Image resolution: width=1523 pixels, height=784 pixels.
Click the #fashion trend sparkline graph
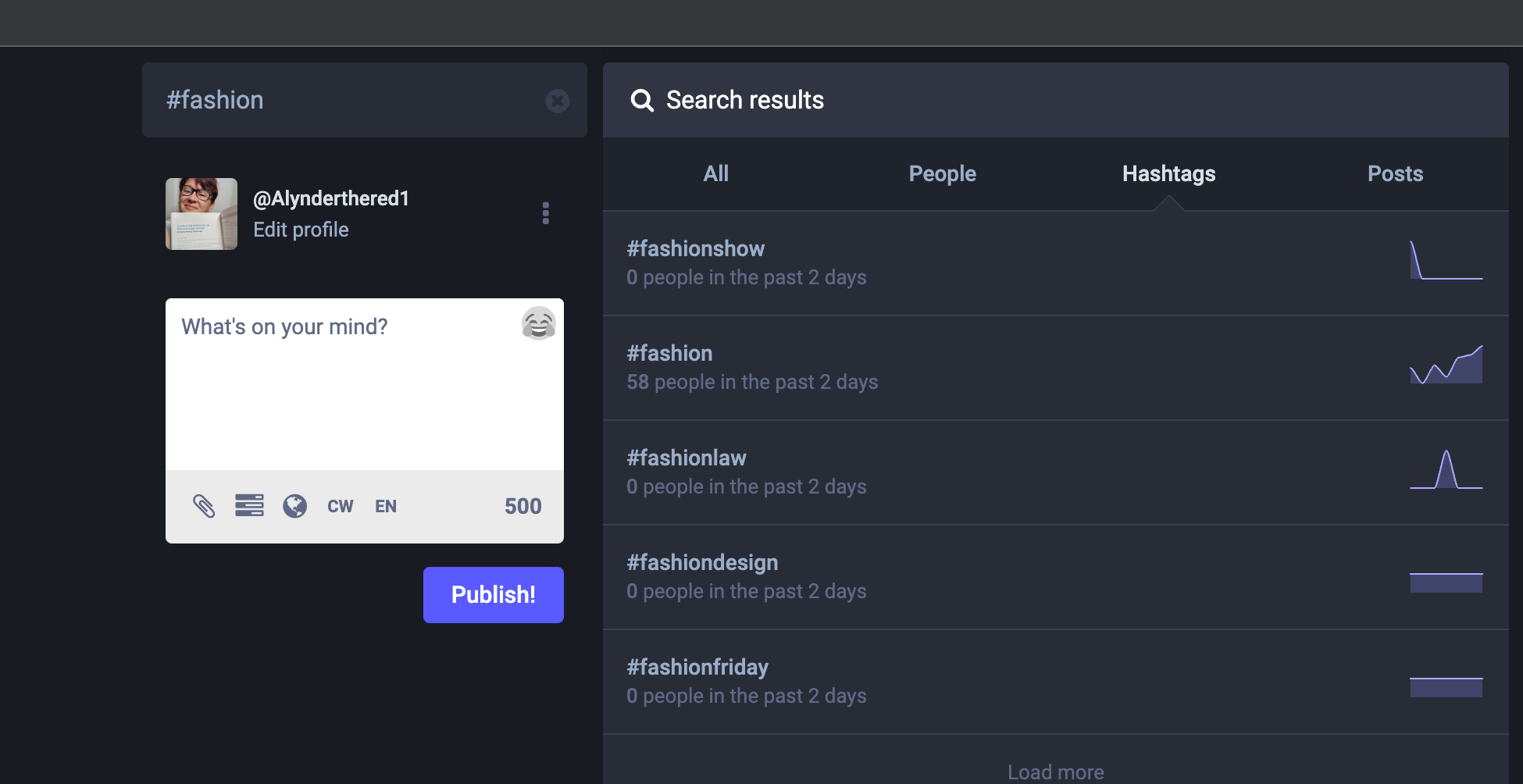1446,365
